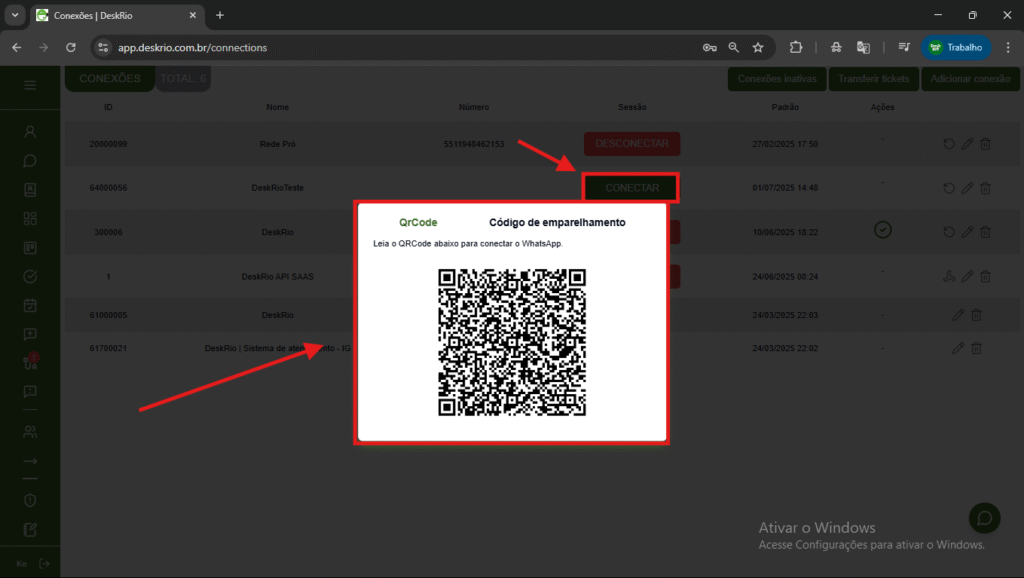This screenshot has width=1024, height=578.
Task: Select the Conexões | DeskRio browser tab
Action: point(118,16)
